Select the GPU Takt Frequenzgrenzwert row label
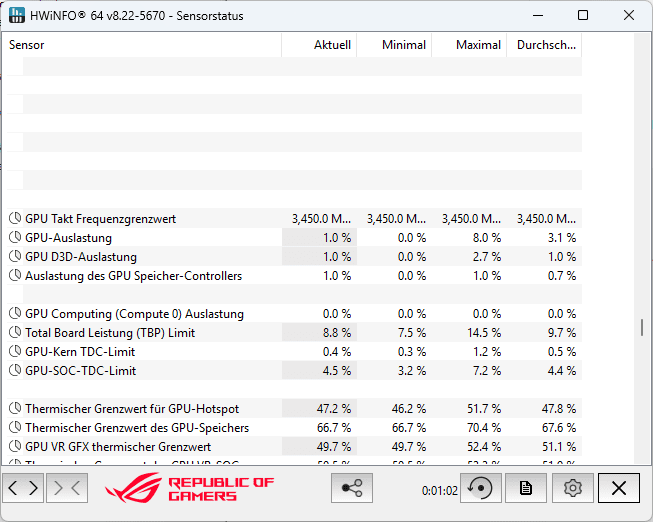 click(100, 219)
